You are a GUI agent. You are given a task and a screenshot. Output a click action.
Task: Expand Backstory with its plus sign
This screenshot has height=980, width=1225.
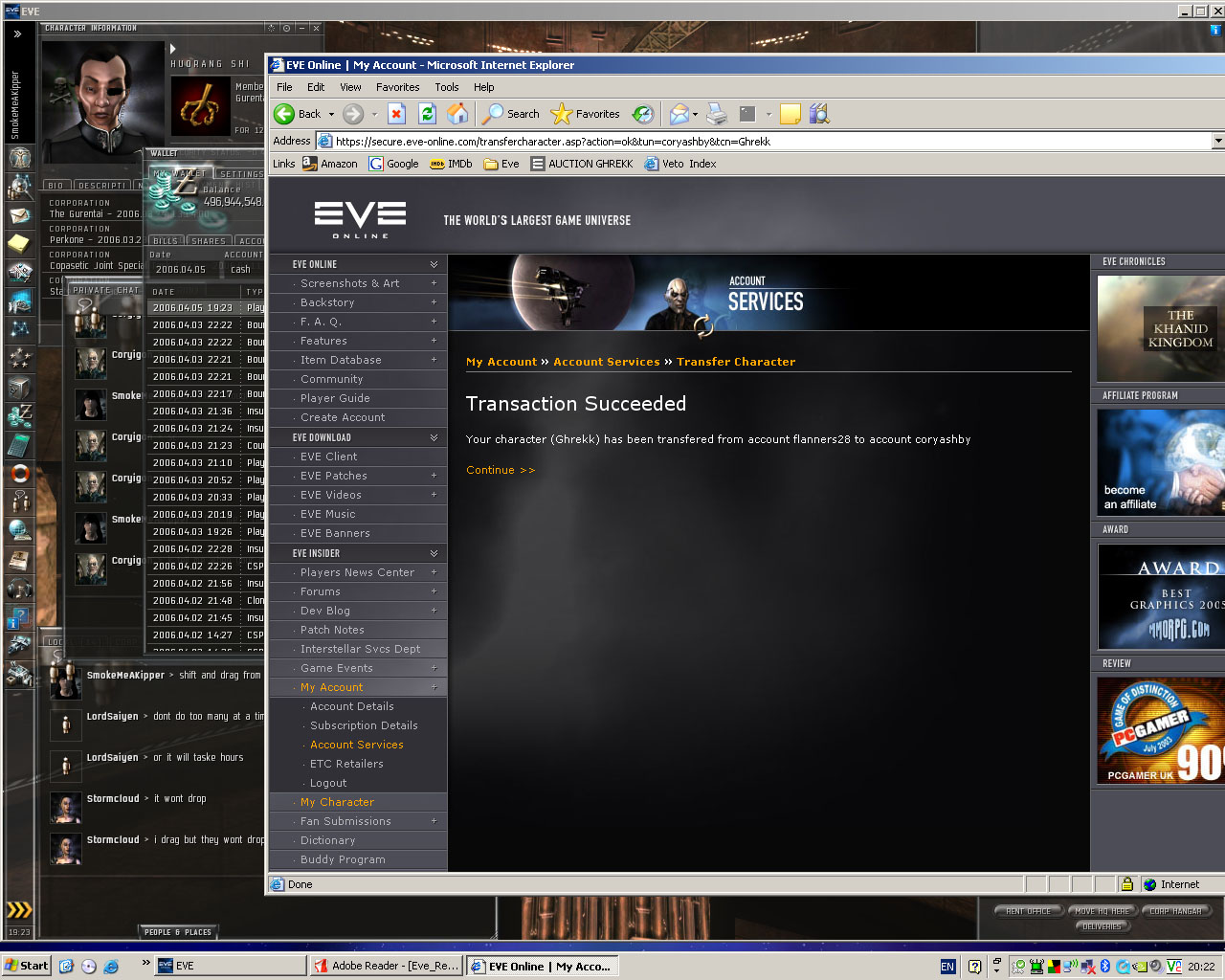(434, 302)
